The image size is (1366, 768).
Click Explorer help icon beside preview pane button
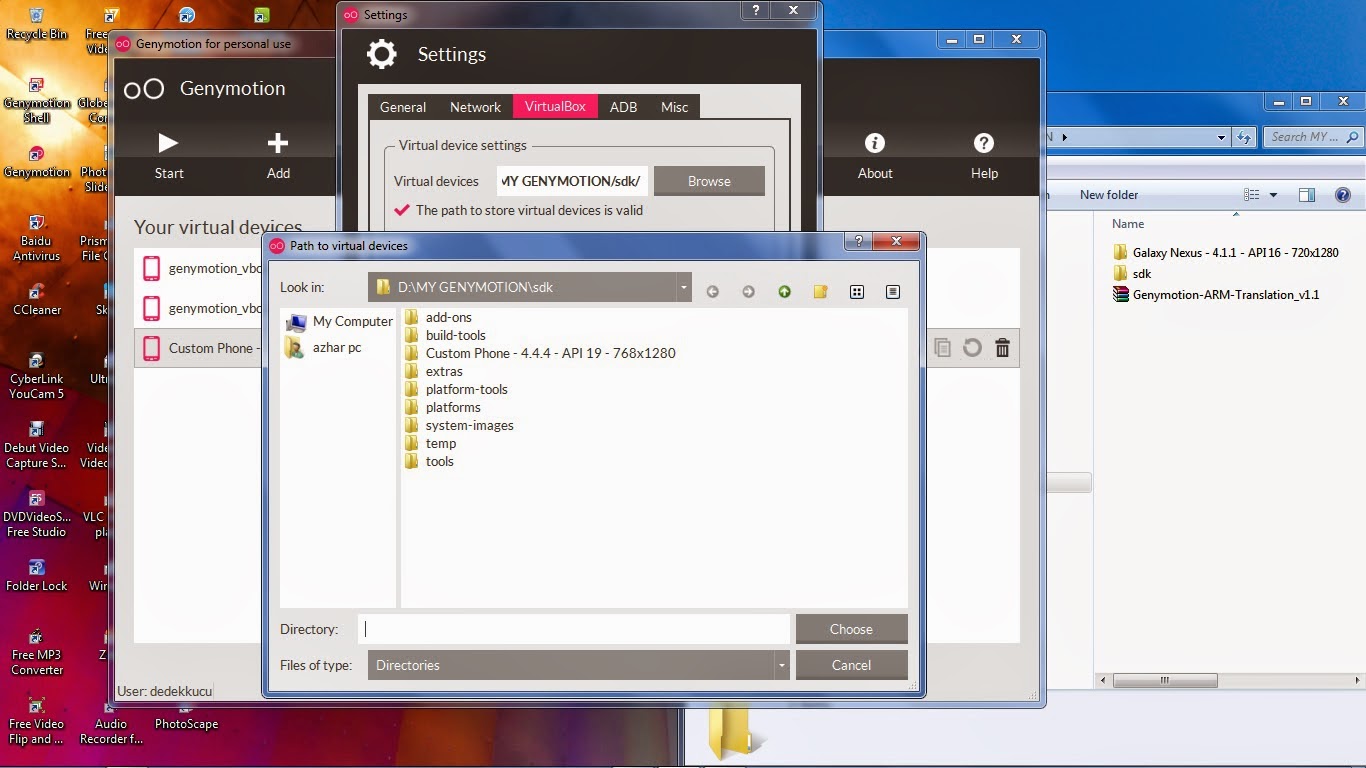tap(1343, 195)
